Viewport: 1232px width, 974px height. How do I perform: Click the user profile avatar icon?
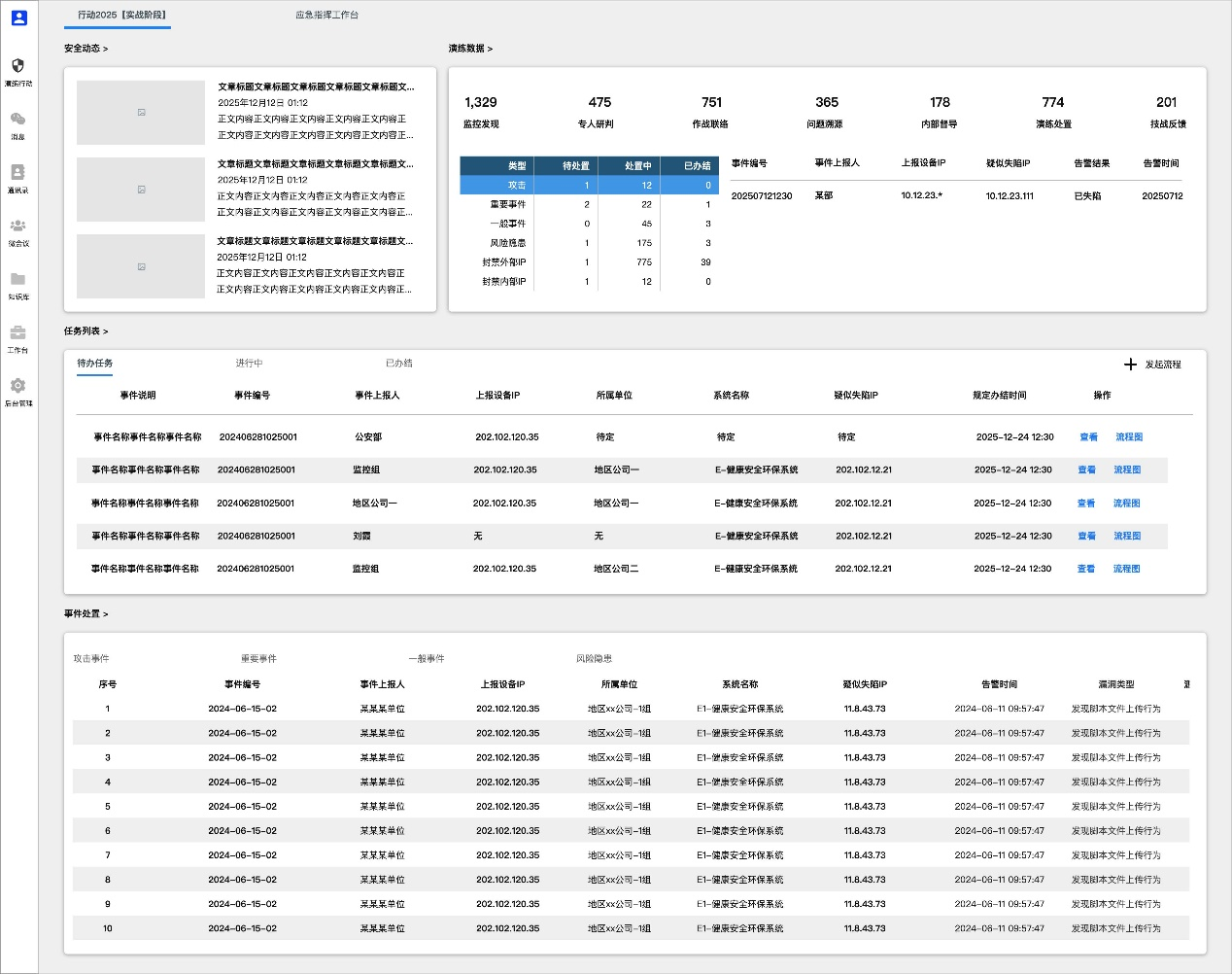point(18,17)
